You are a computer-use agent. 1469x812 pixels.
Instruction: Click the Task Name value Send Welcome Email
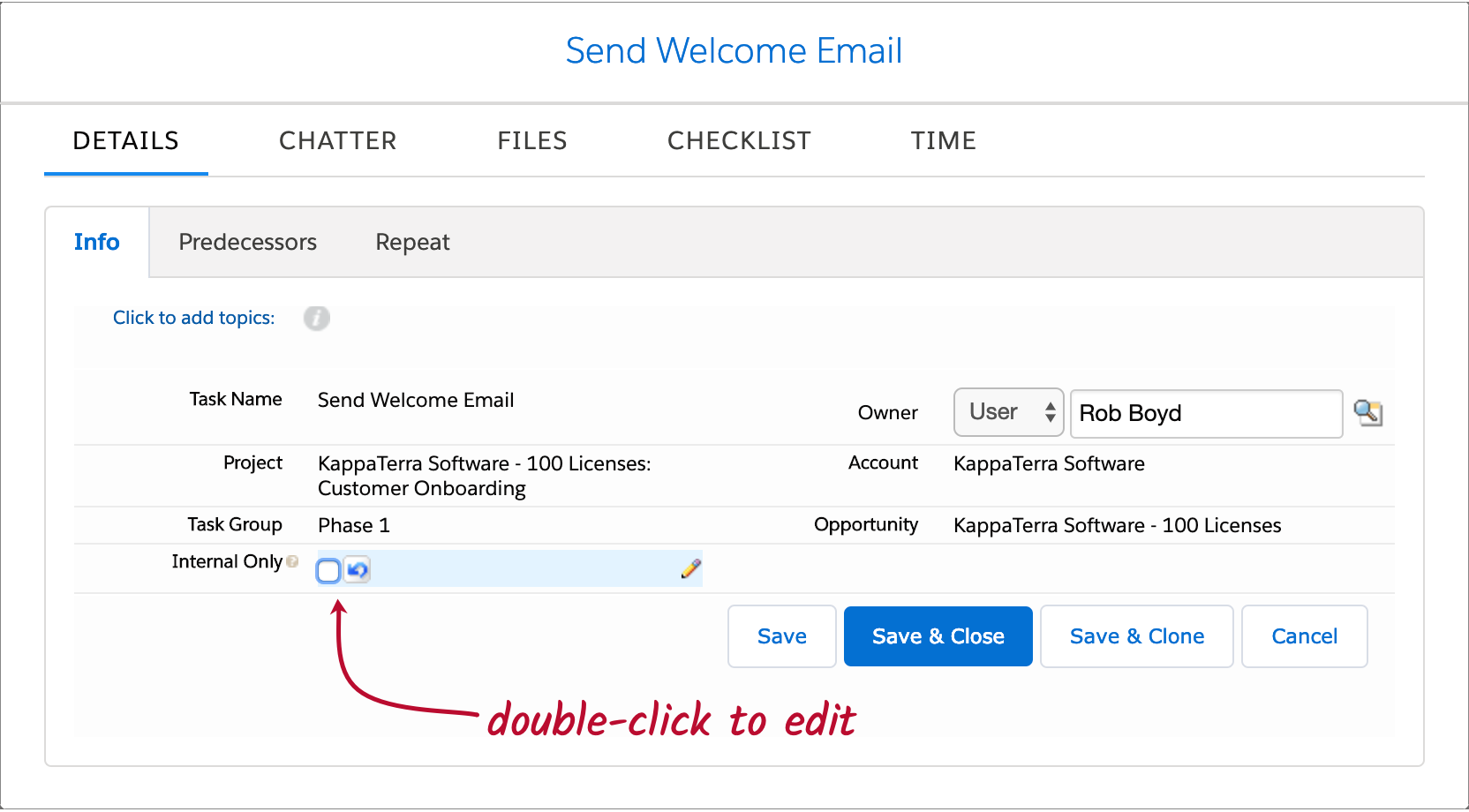point(416,400)
